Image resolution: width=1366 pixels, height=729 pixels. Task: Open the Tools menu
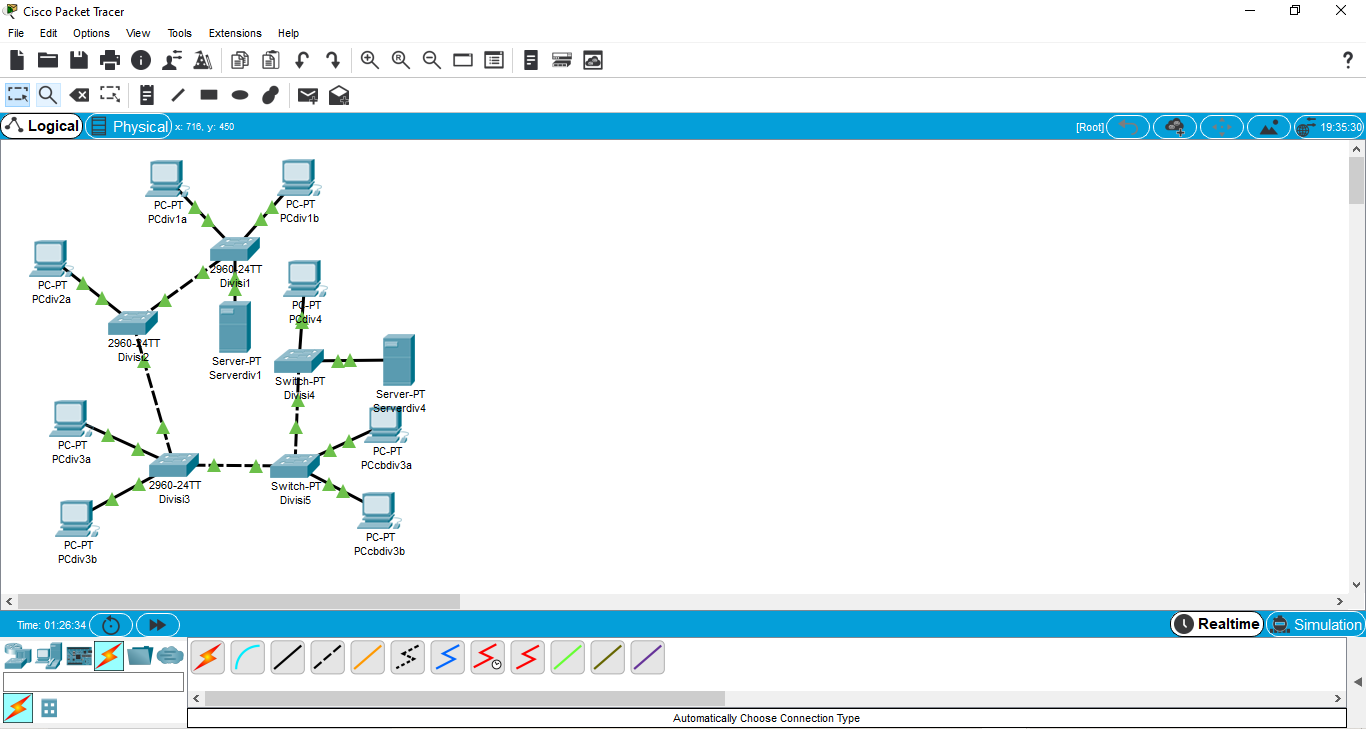coord(180,33)
